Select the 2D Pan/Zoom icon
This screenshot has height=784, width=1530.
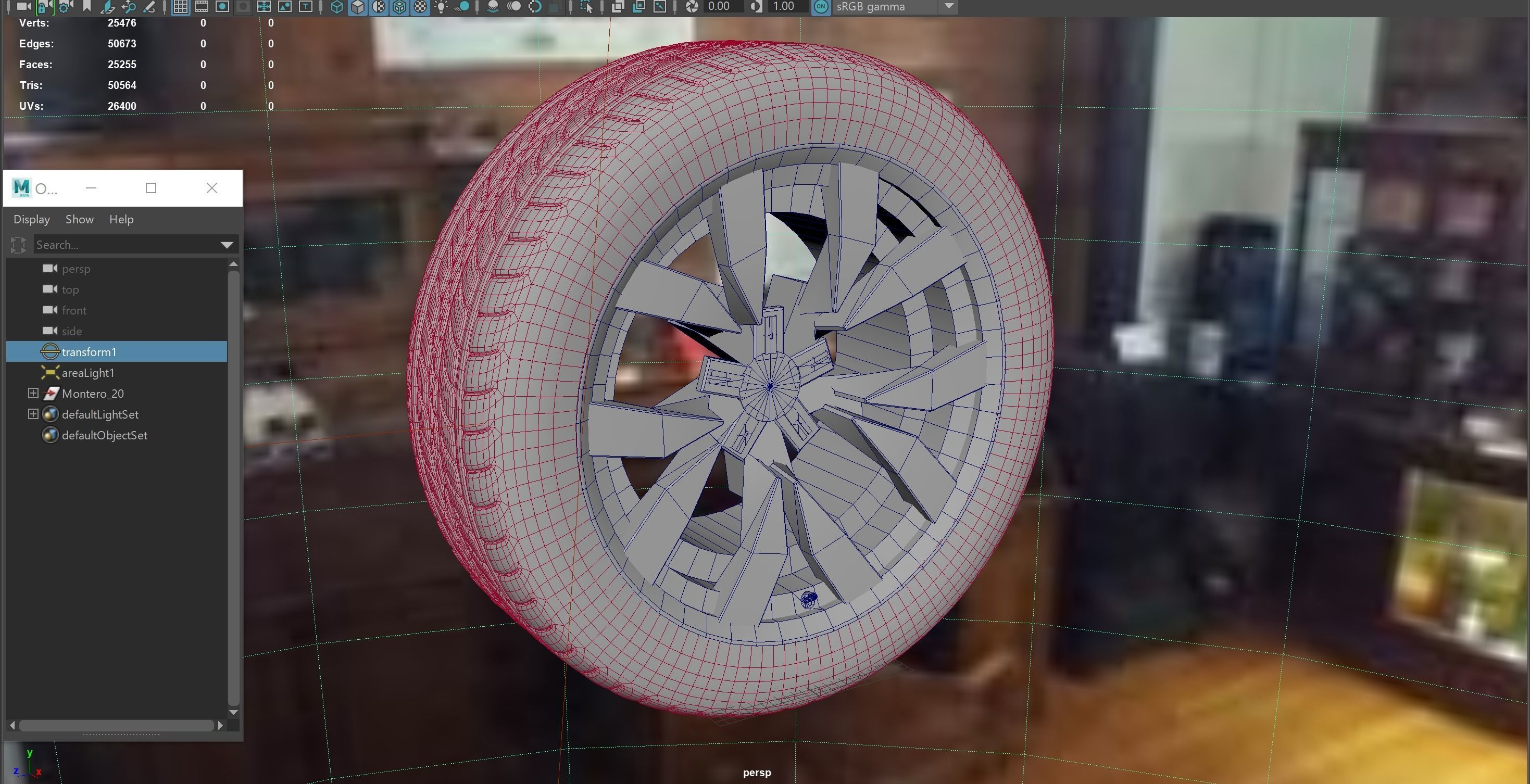pos(128,7)
